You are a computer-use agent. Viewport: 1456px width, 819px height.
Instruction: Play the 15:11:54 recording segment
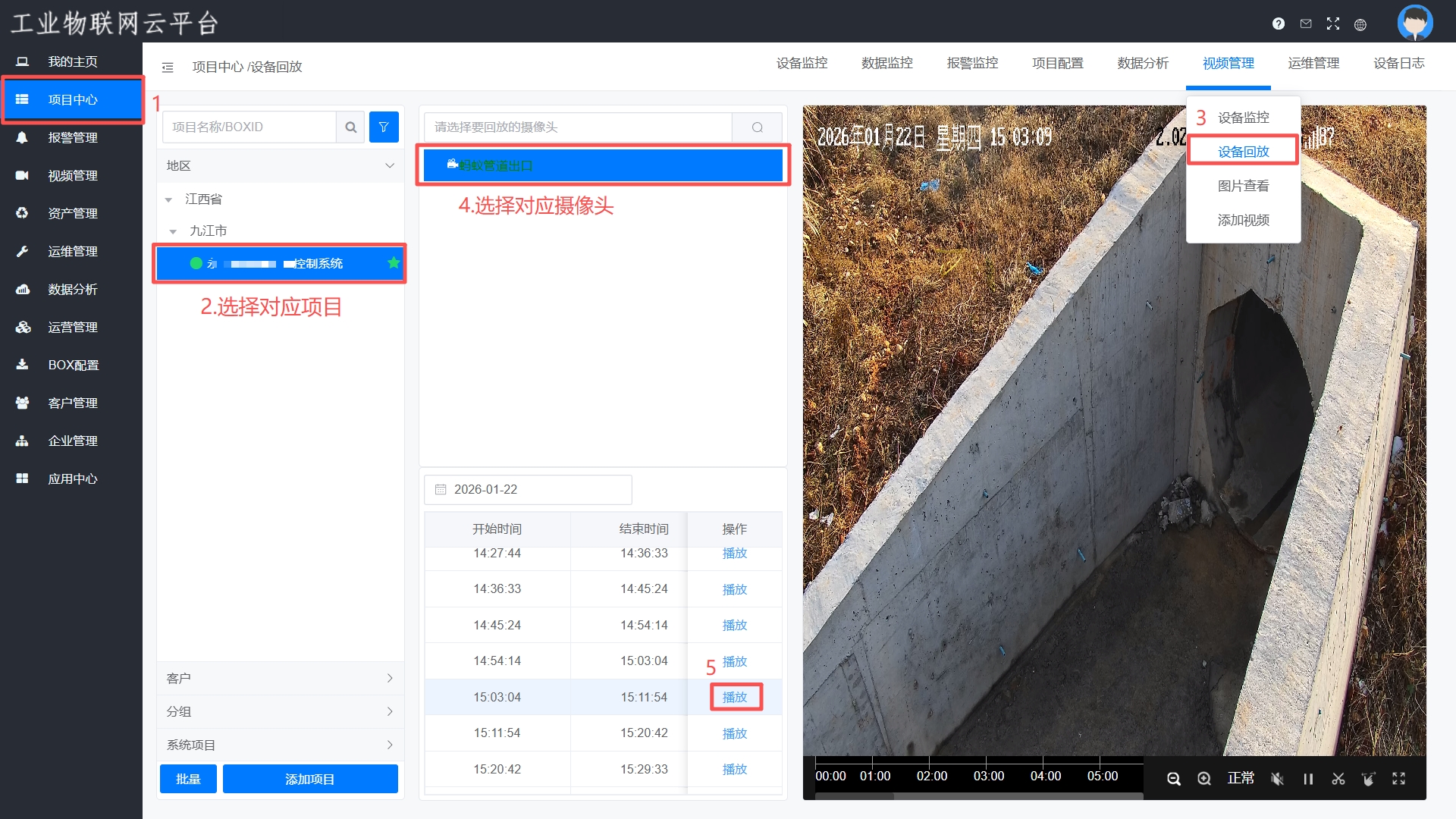coord(734,734)
